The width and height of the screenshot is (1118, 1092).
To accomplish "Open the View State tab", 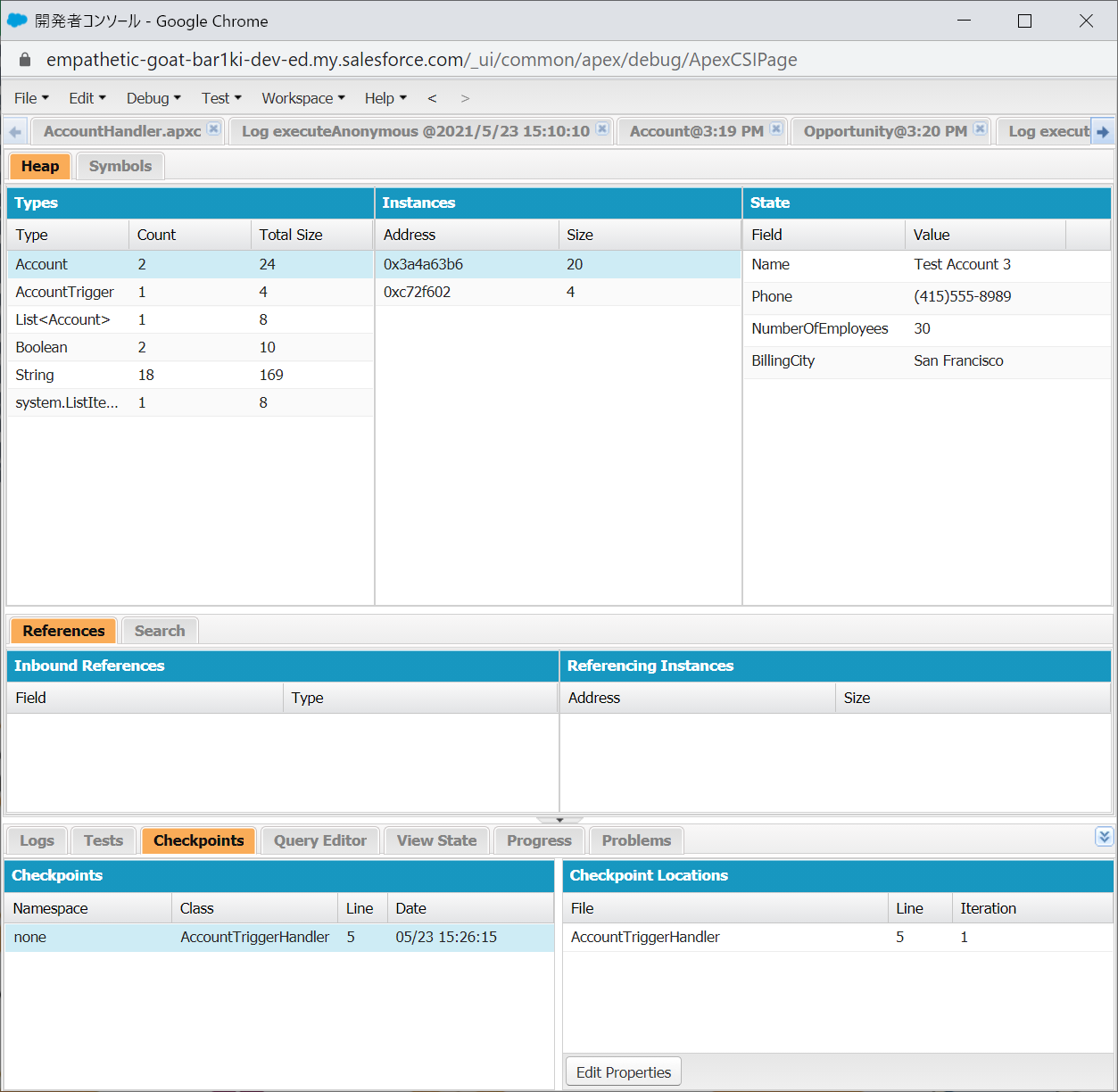I will click(x=436, y=840).
